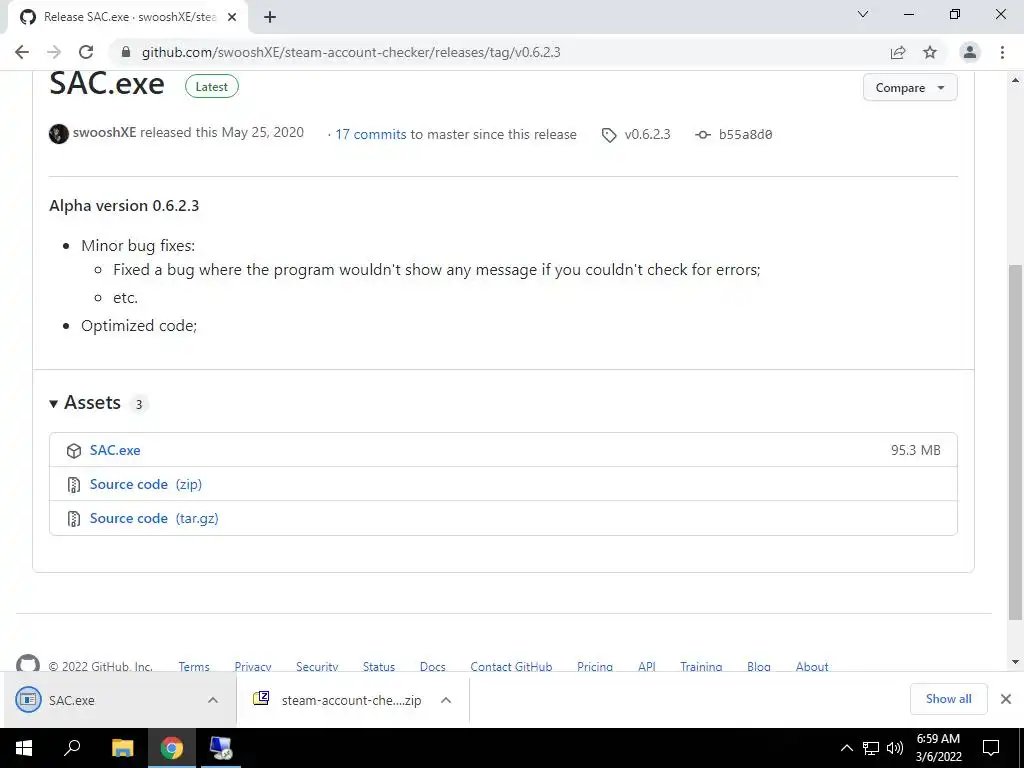Viewport: 1024px width, 768px height.
Task: Expand options chevron for SAC.exe download
Action: pyautogui.click(x=213, y=700)
